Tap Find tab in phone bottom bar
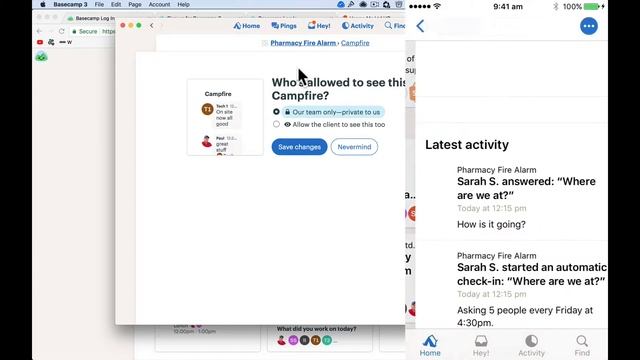 (582, 345)
